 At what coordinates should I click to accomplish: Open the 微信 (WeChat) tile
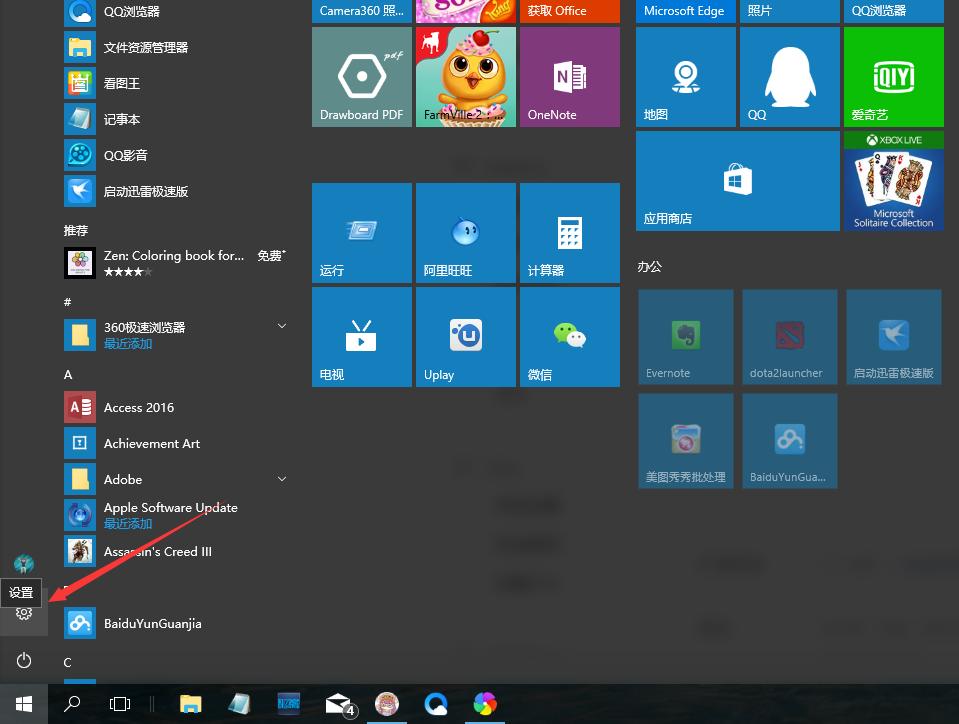click(569, 336)
